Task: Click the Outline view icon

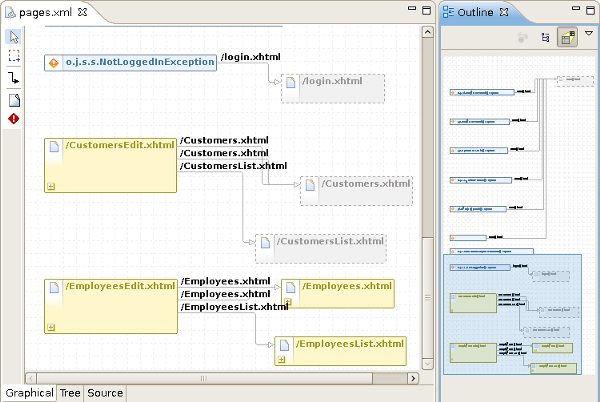Action: point(449,12)
